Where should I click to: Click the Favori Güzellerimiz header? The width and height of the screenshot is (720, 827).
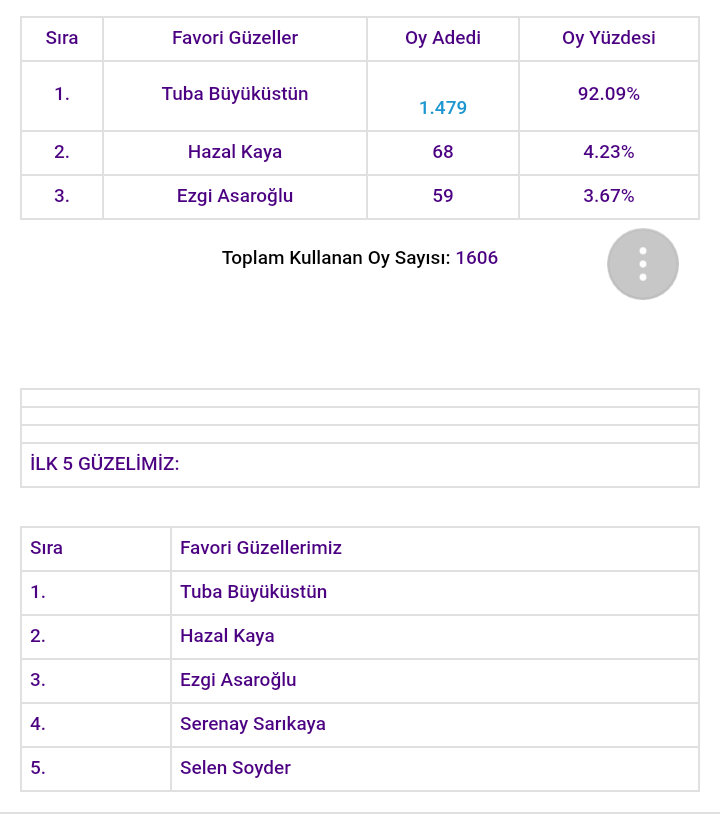(x=261, y=548)
